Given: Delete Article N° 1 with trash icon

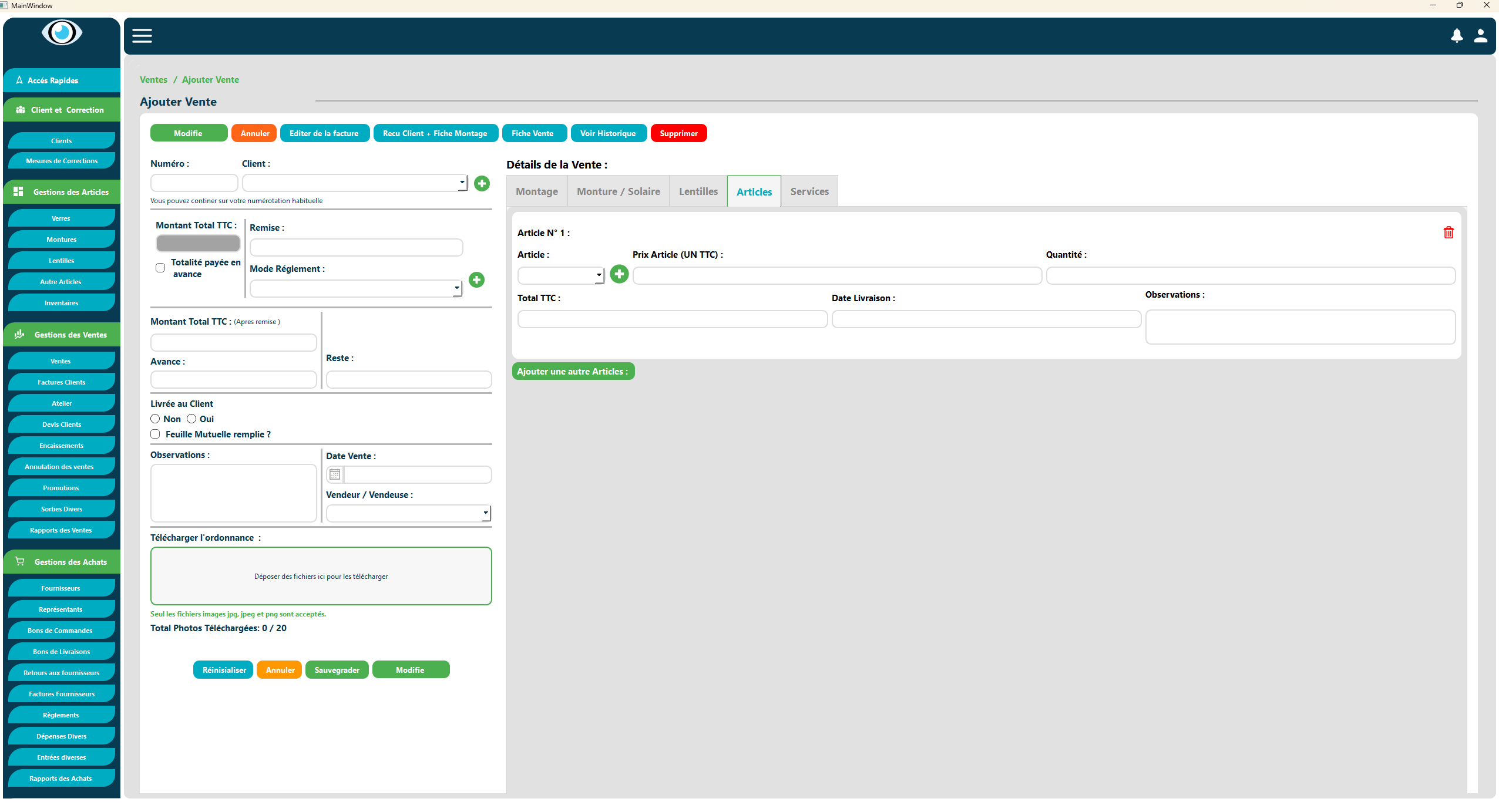Looking at the screenshot, I should [x=1448, y=233].
